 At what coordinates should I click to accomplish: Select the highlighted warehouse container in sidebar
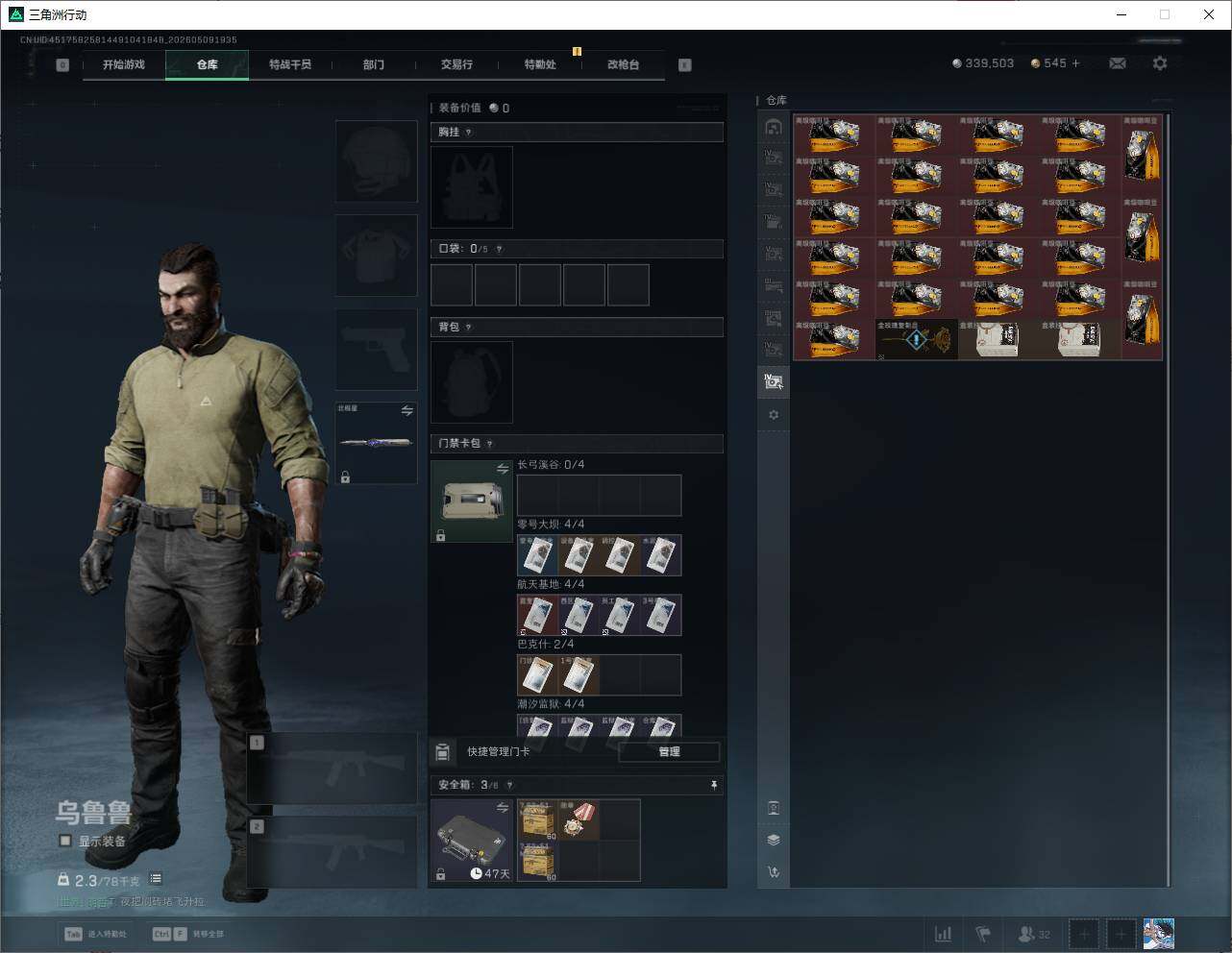774,381
